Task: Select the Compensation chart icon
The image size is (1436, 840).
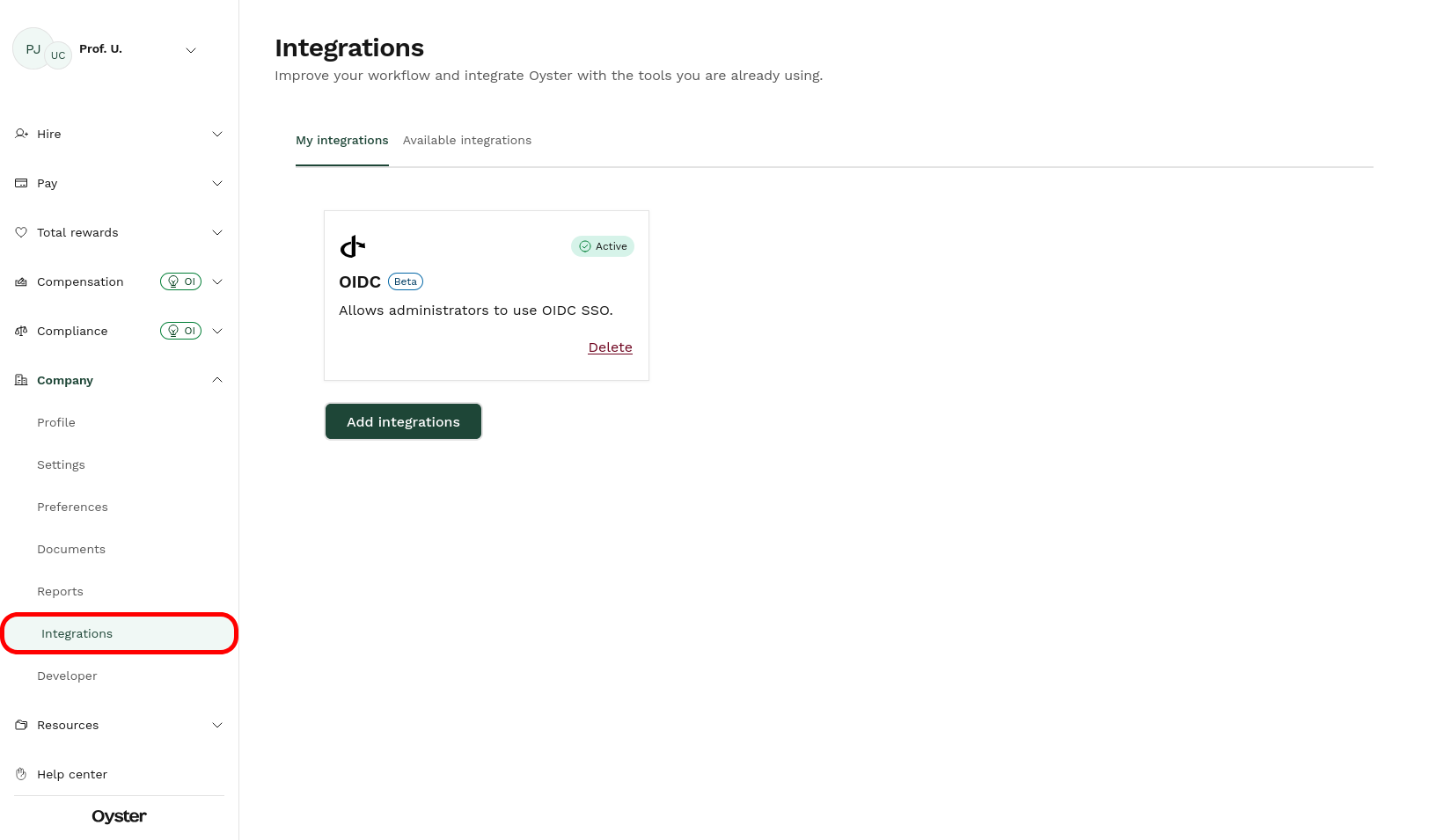Action: coord(21,281)
